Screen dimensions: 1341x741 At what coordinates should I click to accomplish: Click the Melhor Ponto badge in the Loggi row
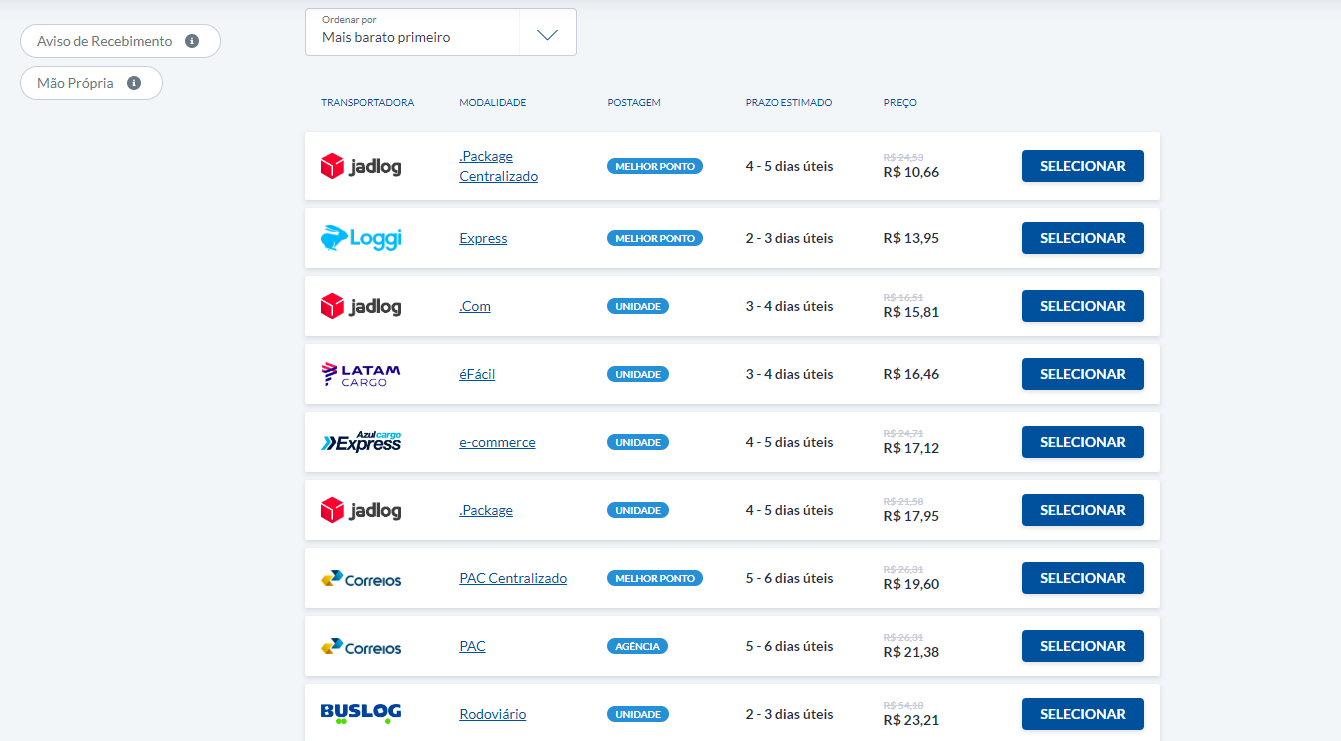point(654,238)
